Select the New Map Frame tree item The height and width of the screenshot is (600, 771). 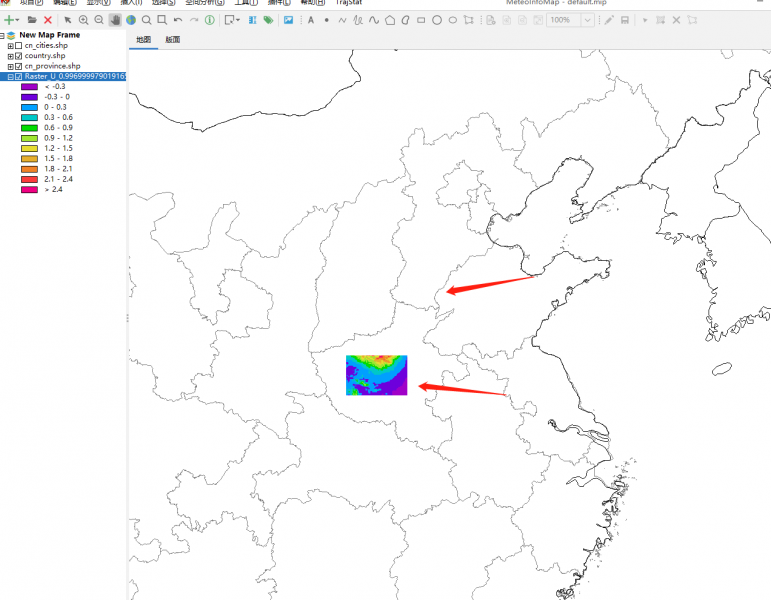(x=49, y=35)
